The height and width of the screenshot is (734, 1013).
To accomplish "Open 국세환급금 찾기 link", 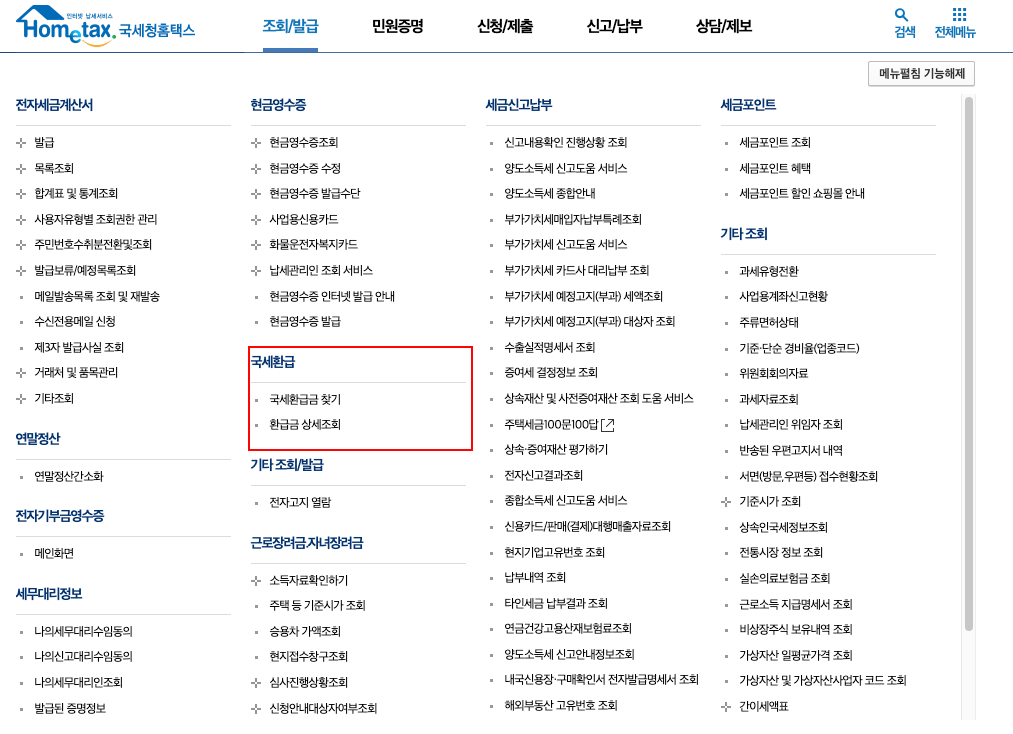I will click(x=305, y=399).
